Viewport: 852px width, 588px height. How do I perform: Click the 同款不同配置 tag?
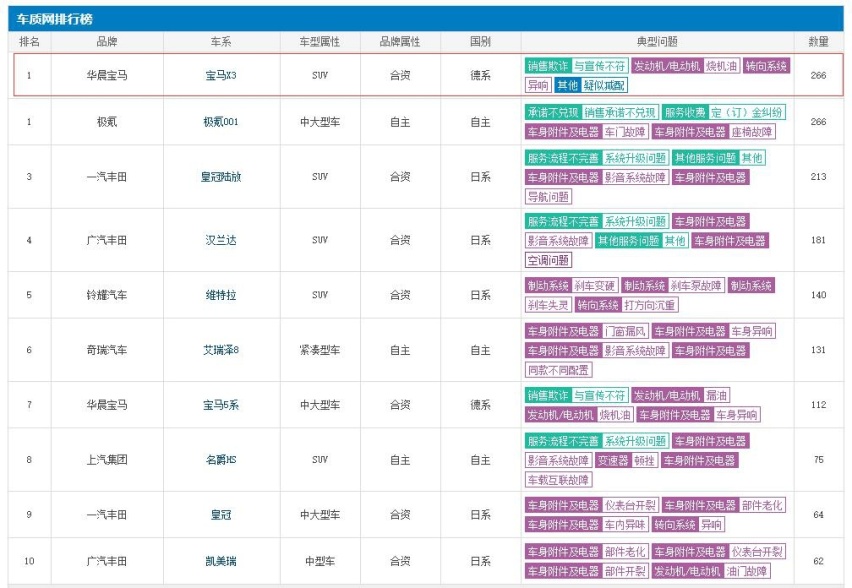coord(558,370)
